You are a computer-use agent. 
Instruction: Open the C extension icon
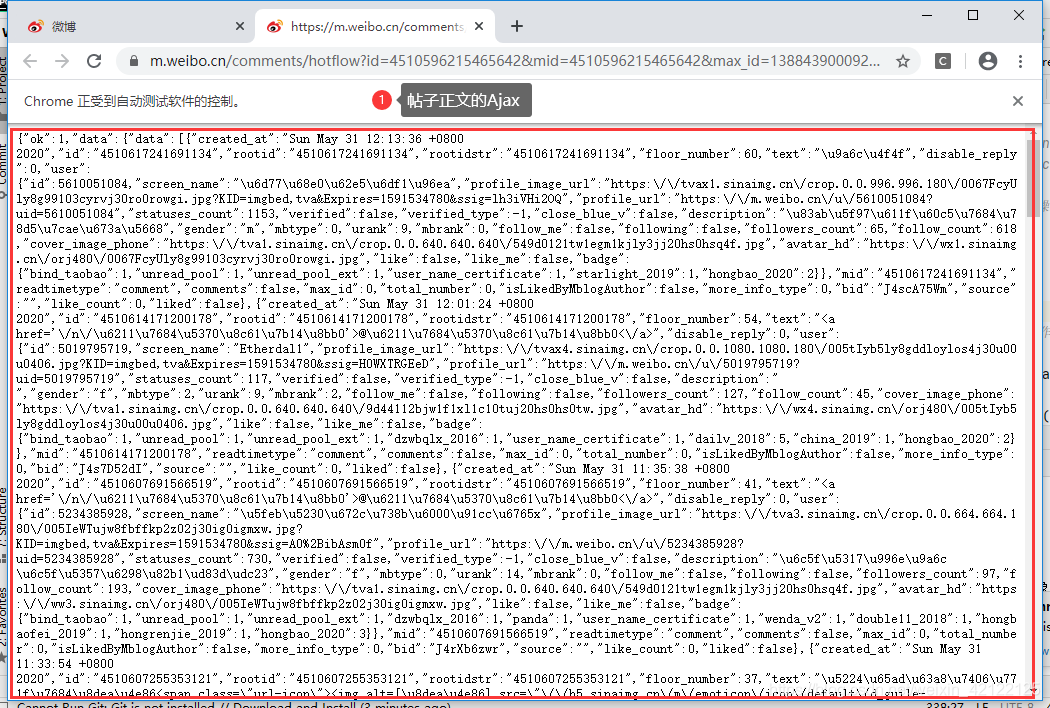pos(943,61)
